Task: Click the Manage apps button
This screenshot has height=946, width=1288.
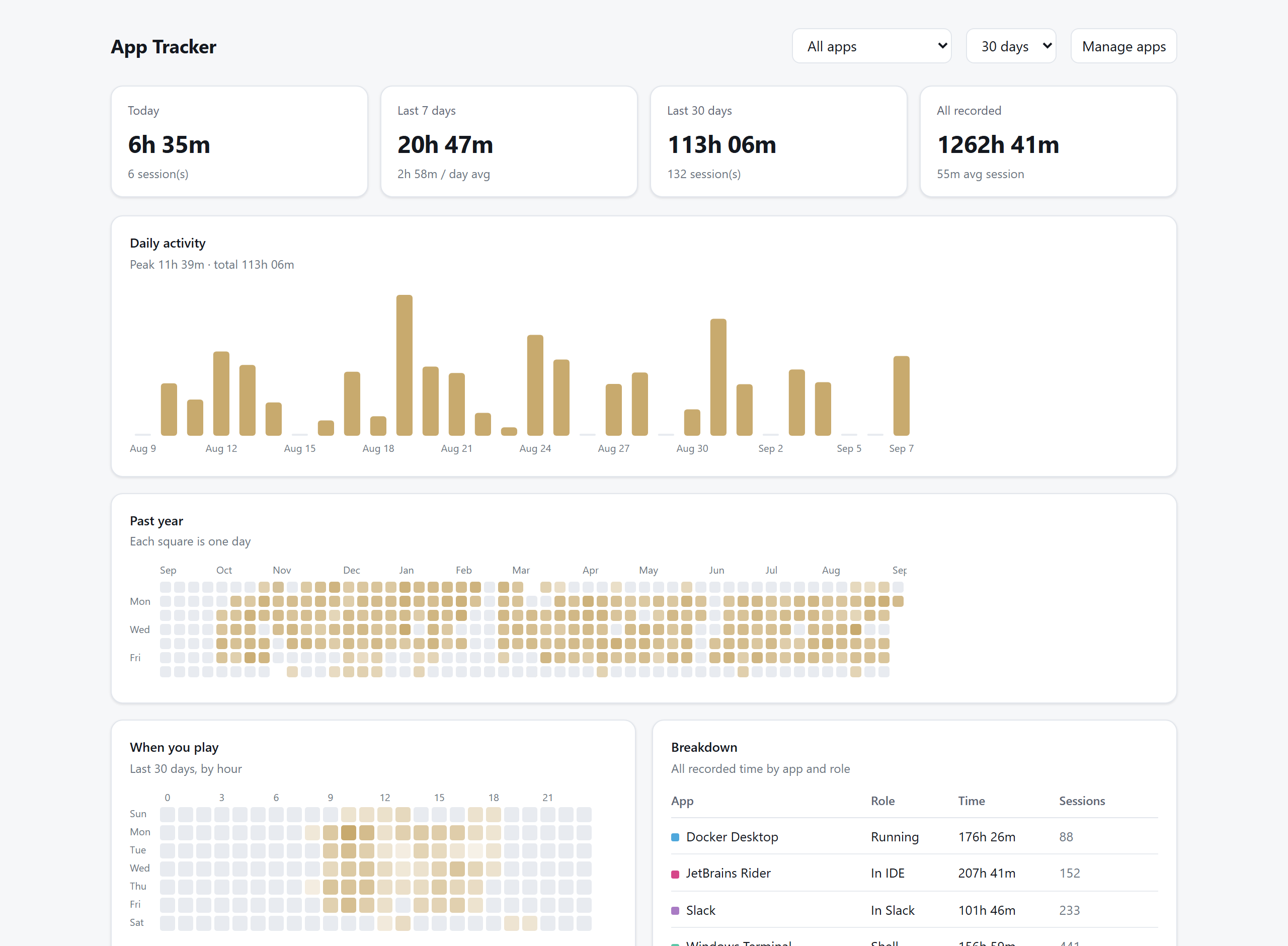Action: pyautogui.click(x=1123, y=46)
